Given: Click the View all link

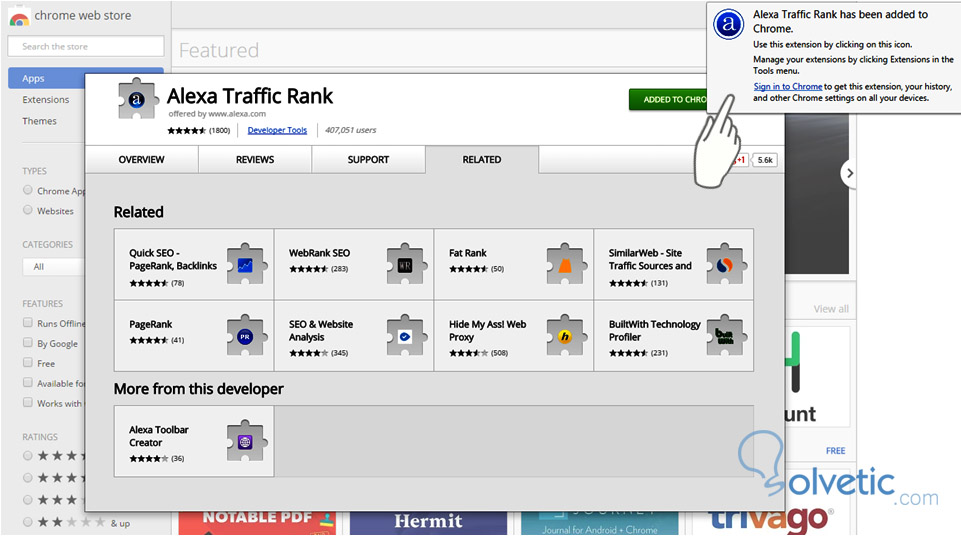Looking at the screenshot, I should (831, 308).
